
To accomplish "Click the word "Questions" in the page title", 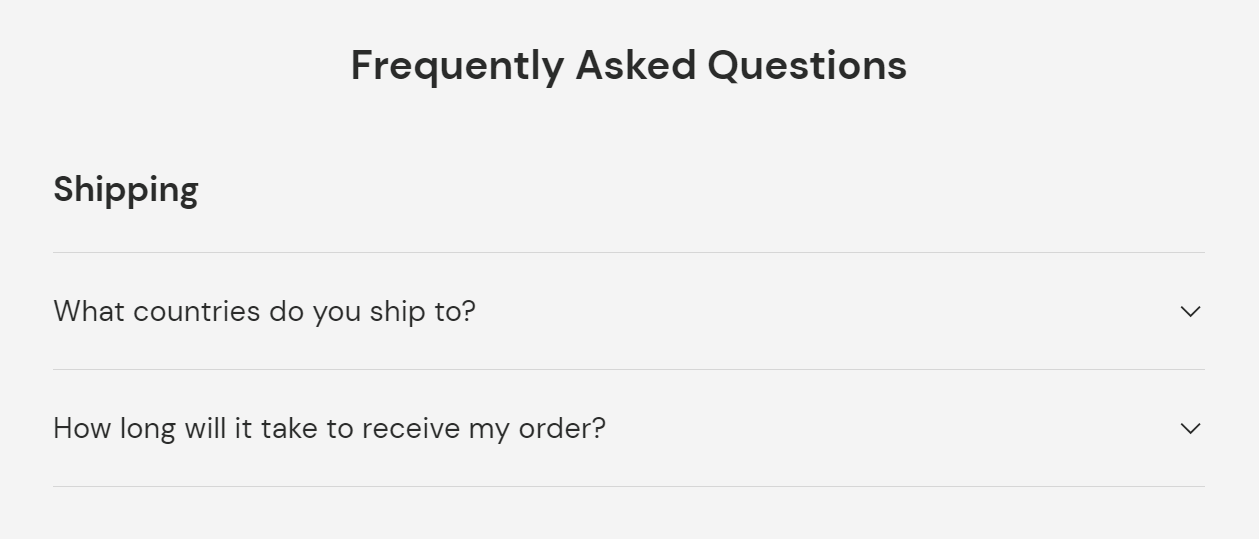I will 807,66.
